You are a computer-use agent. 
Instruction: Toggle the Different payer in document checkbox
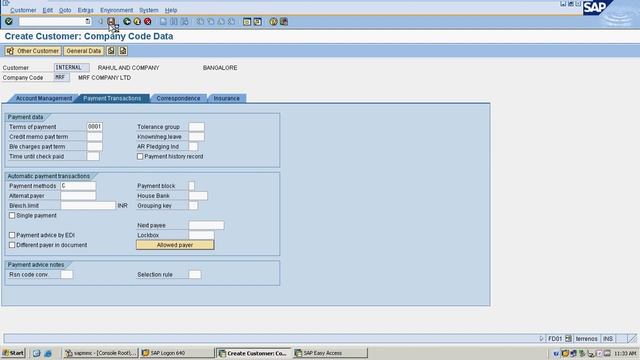pos(12,245)
